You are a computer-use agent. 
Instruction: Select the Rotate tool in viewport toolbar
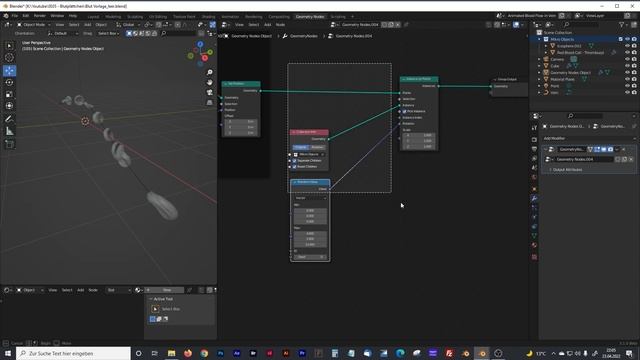click(x=9, y=82)
